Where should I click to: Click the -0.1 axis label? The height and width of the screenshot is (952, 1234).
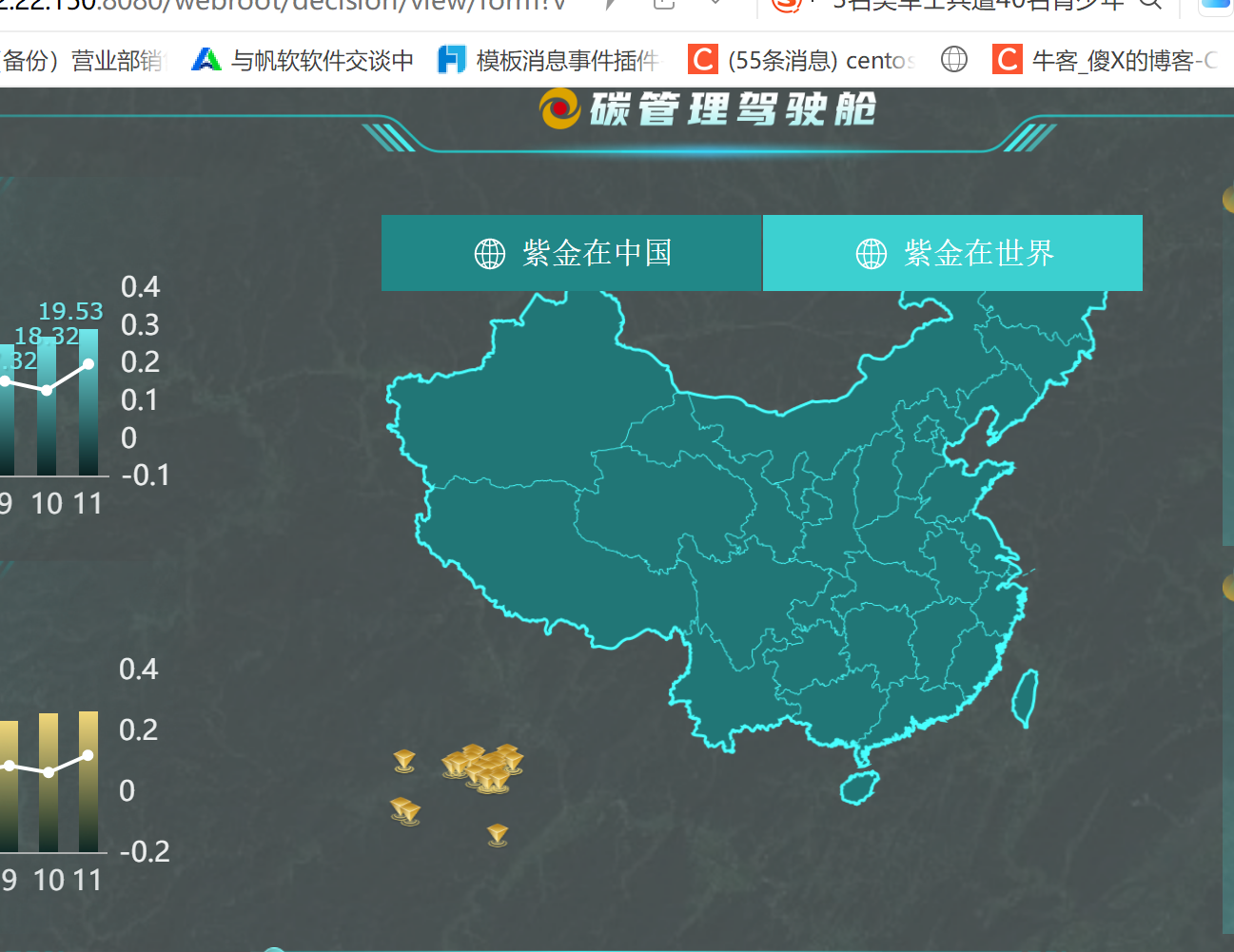[146, 475]
